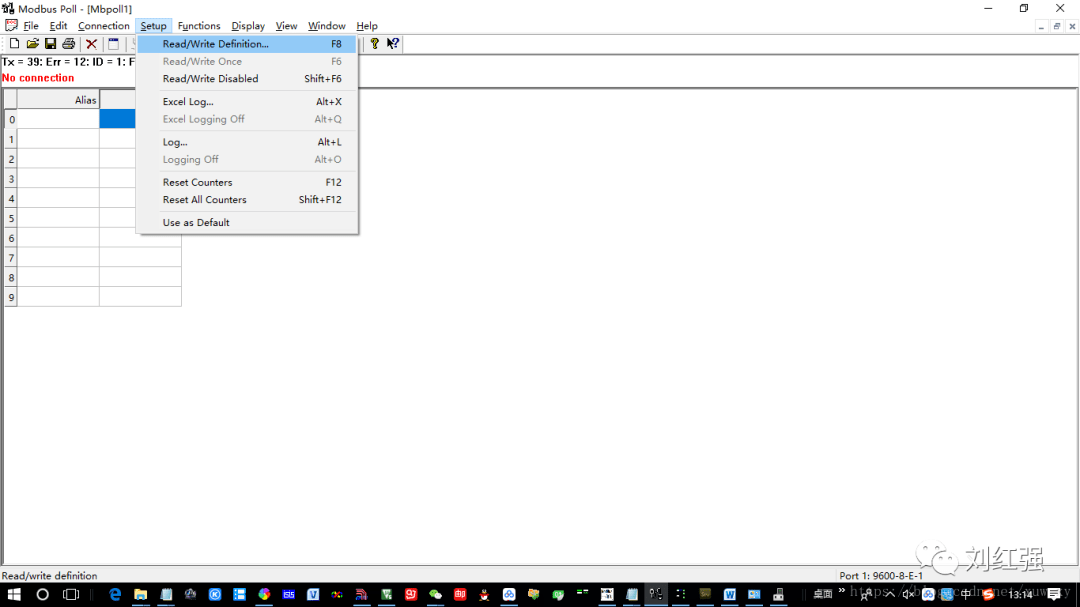This screenshot has width=1080, height=607.
Task: Choose Read/Write Disabled option
Action: 210,79
